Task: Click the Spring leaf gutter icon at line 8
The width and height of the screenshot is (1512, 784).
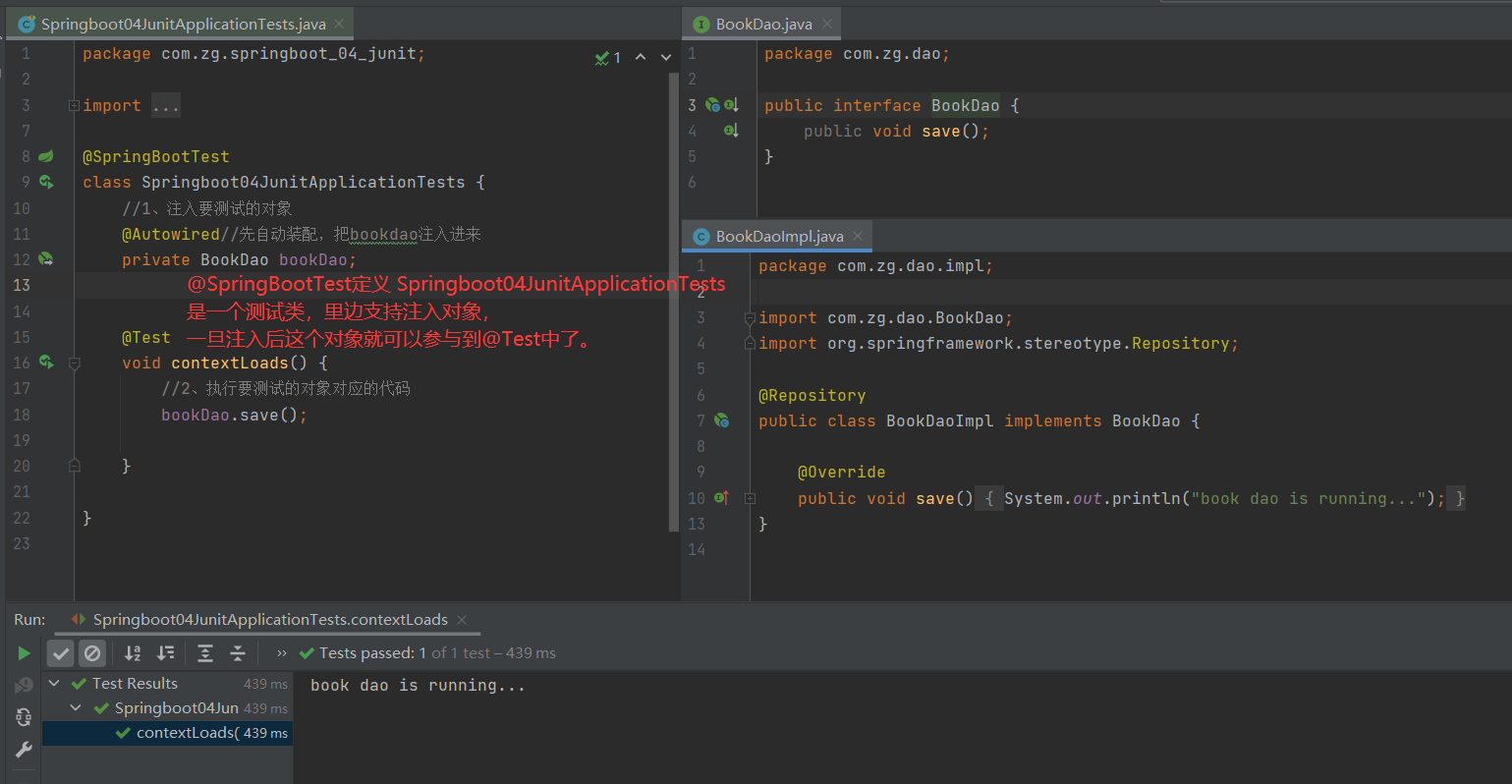Action: click(x=45, y=156)
